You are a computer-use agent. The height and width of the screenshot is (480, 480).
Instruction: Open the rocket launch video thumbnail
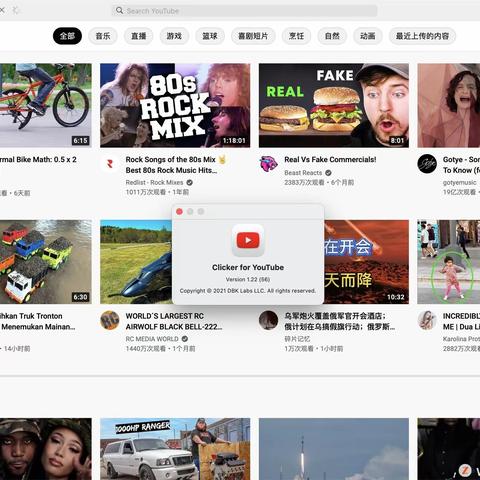[334, 449]
